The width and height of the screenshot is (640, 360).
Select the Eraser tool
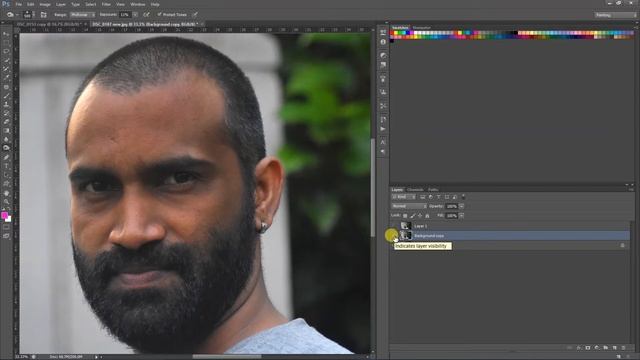pyautogui.click(x=6, y=122)
